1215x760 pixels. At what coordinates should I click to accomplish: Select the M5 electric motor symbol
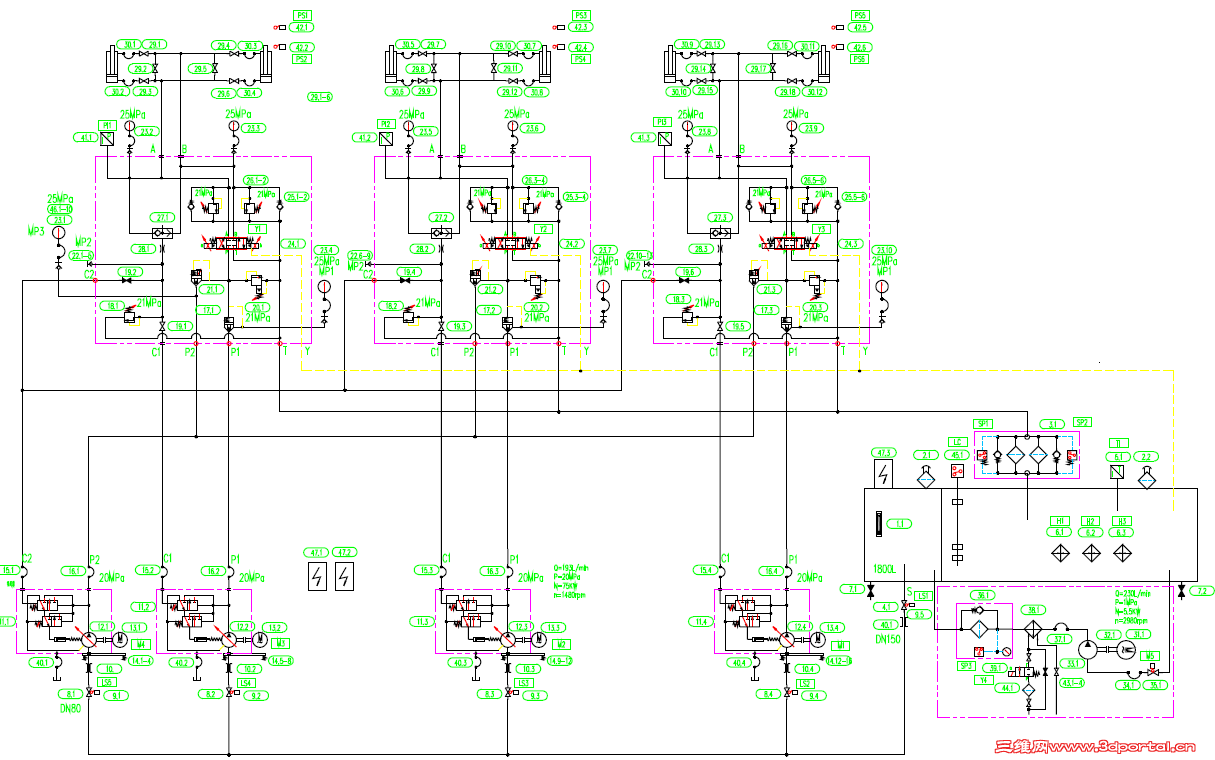click(1126, 649)
